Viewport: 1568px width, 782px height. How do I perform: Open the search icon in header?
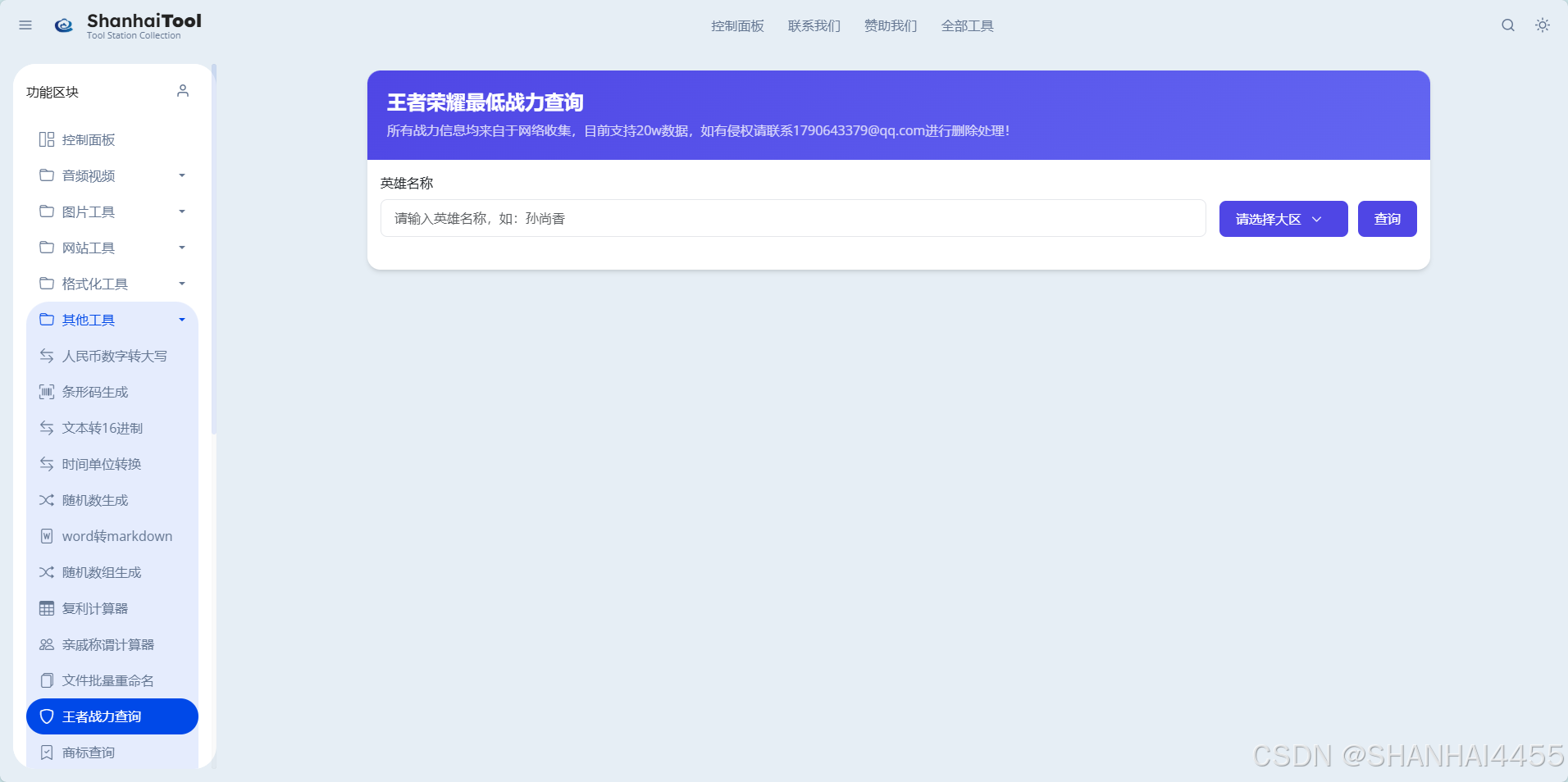(x=1508, y=25)
